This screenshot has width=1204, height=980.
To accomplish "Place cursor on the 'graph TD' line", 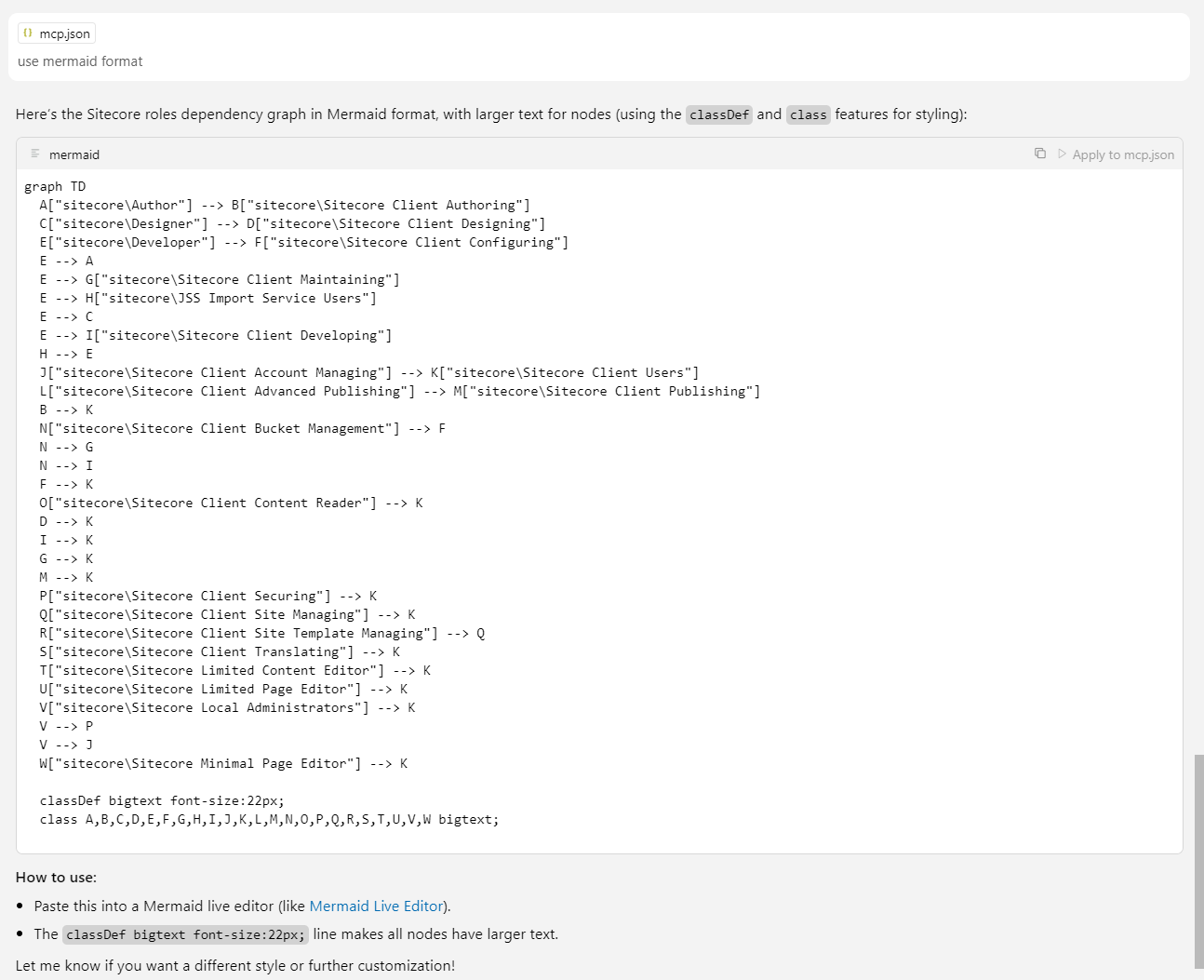I will coord(55,186).
